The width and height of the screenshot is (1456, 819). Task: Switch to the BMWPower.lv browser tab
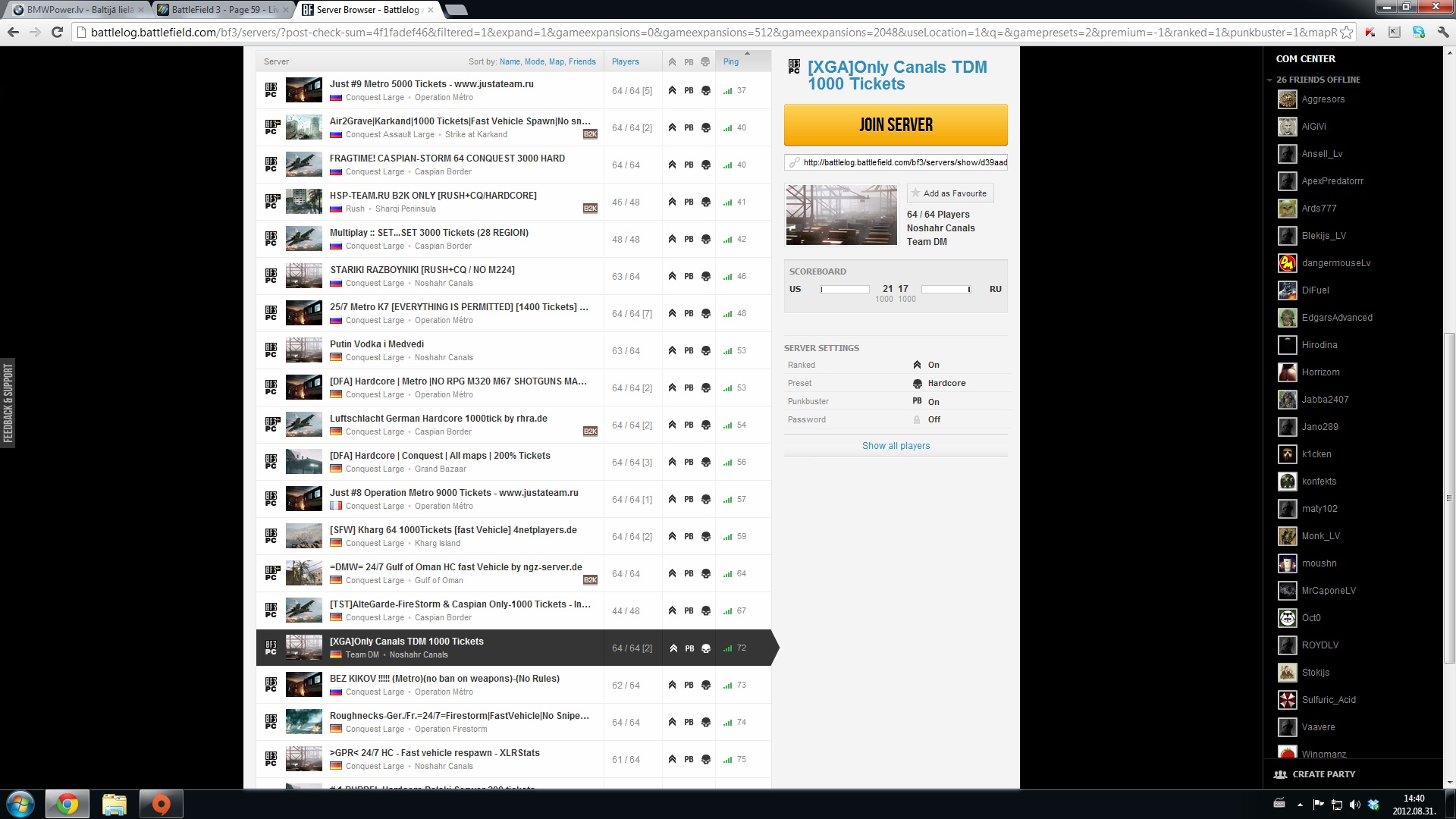point(76,10)
